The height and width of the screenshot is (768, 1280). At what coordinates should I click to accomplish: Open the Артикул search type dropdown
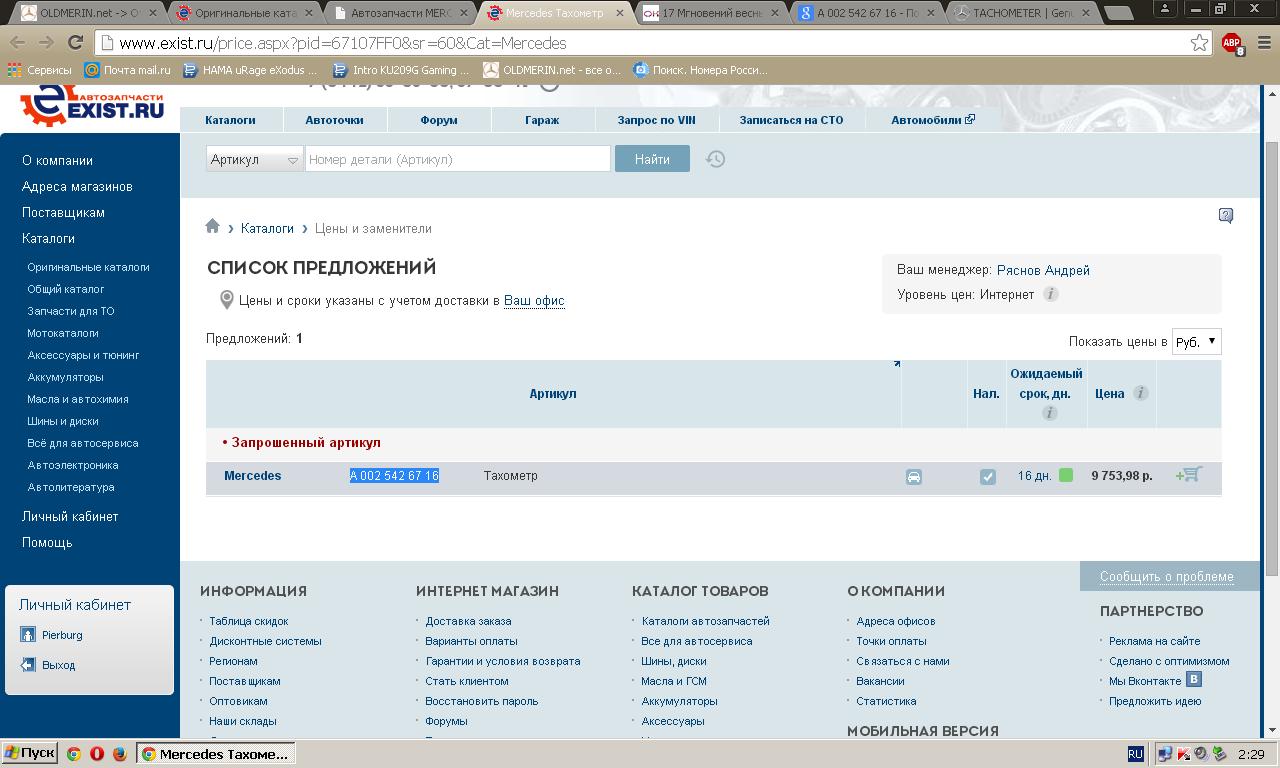click(x=255, y=159)
